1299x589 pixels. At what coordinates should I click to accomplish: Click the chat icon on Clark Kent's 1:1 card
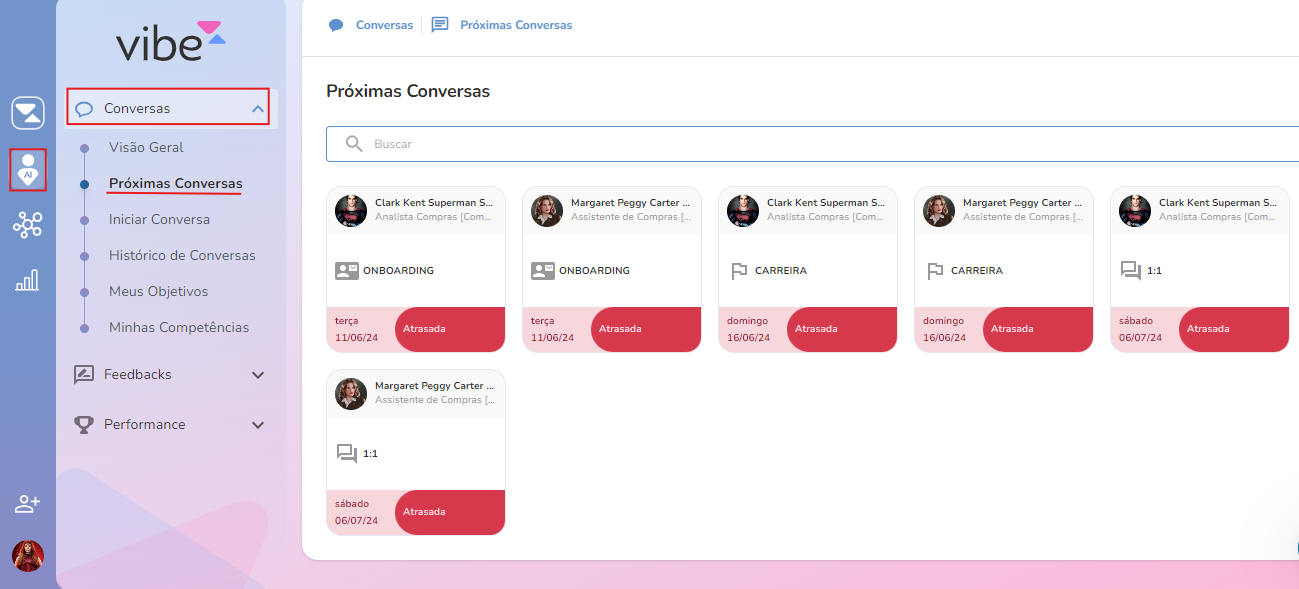pos(1131,271)
